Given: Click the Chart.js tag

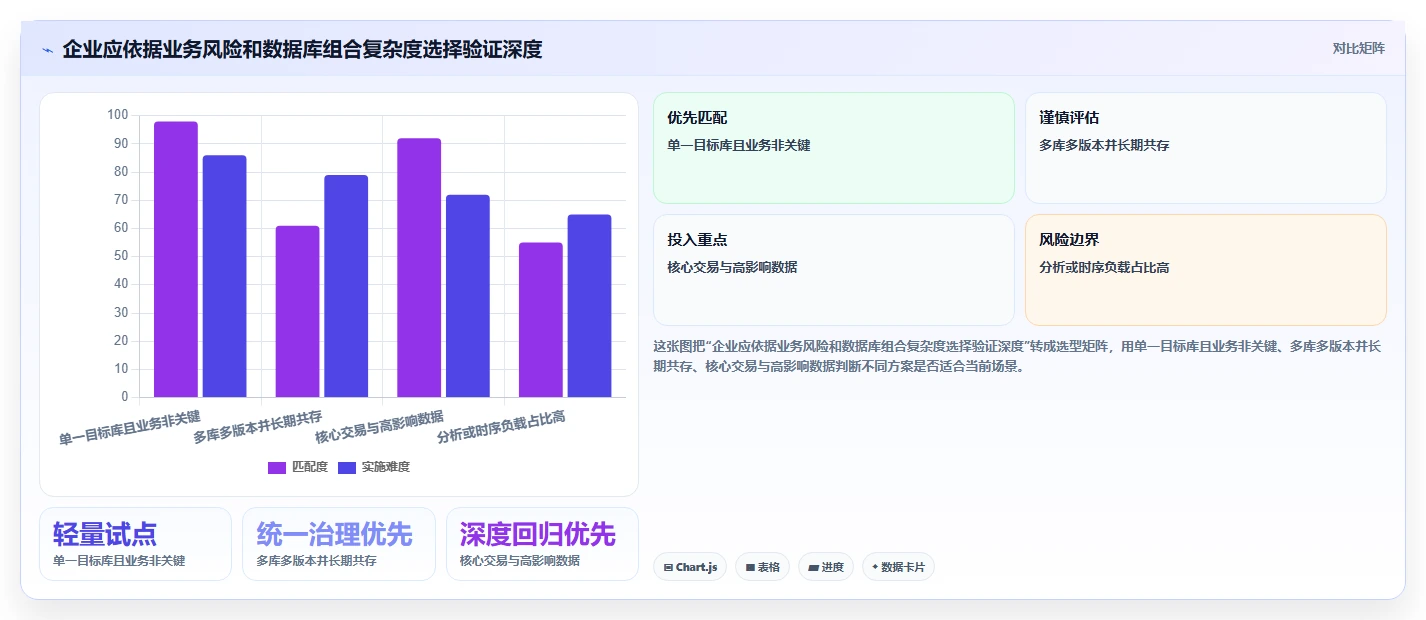Looking at the screenshot, I should pos(690,567).
